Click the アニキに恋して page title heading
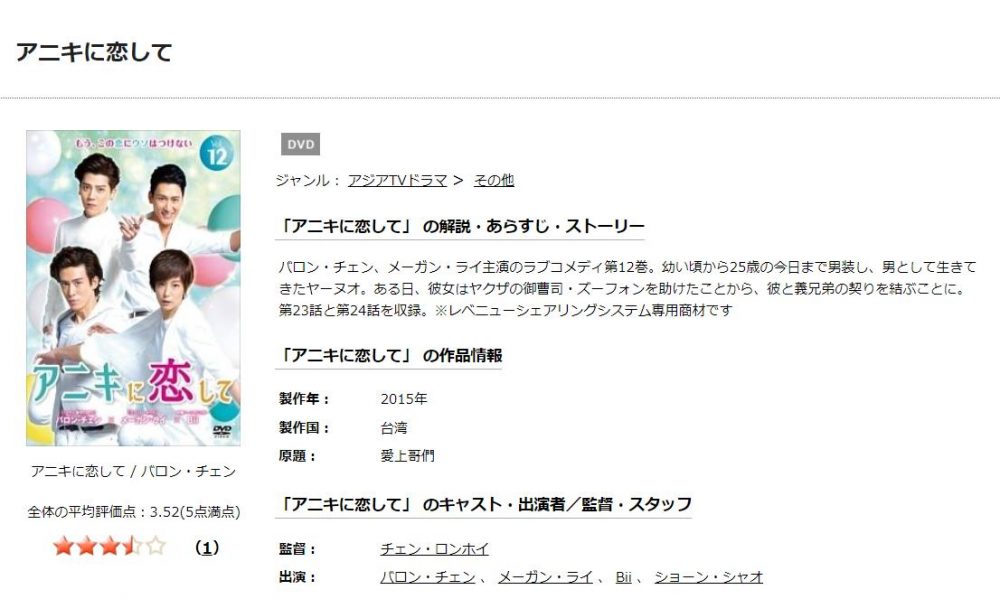The height and width of the screenshot is (599, 1000). point(94,52)
